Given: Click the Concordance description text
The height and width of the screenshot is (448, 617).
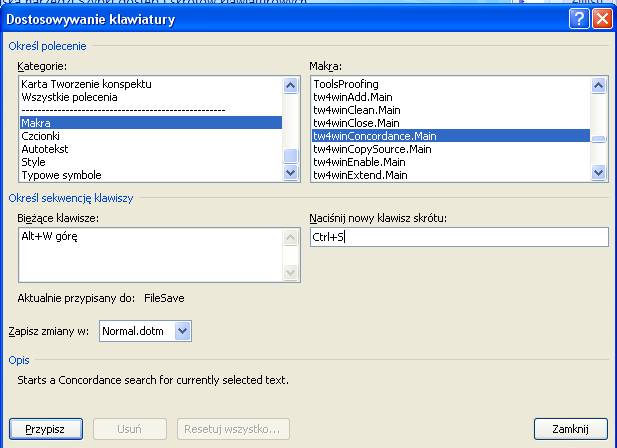Looking at the screenshot, I should (x=153, y=380).
